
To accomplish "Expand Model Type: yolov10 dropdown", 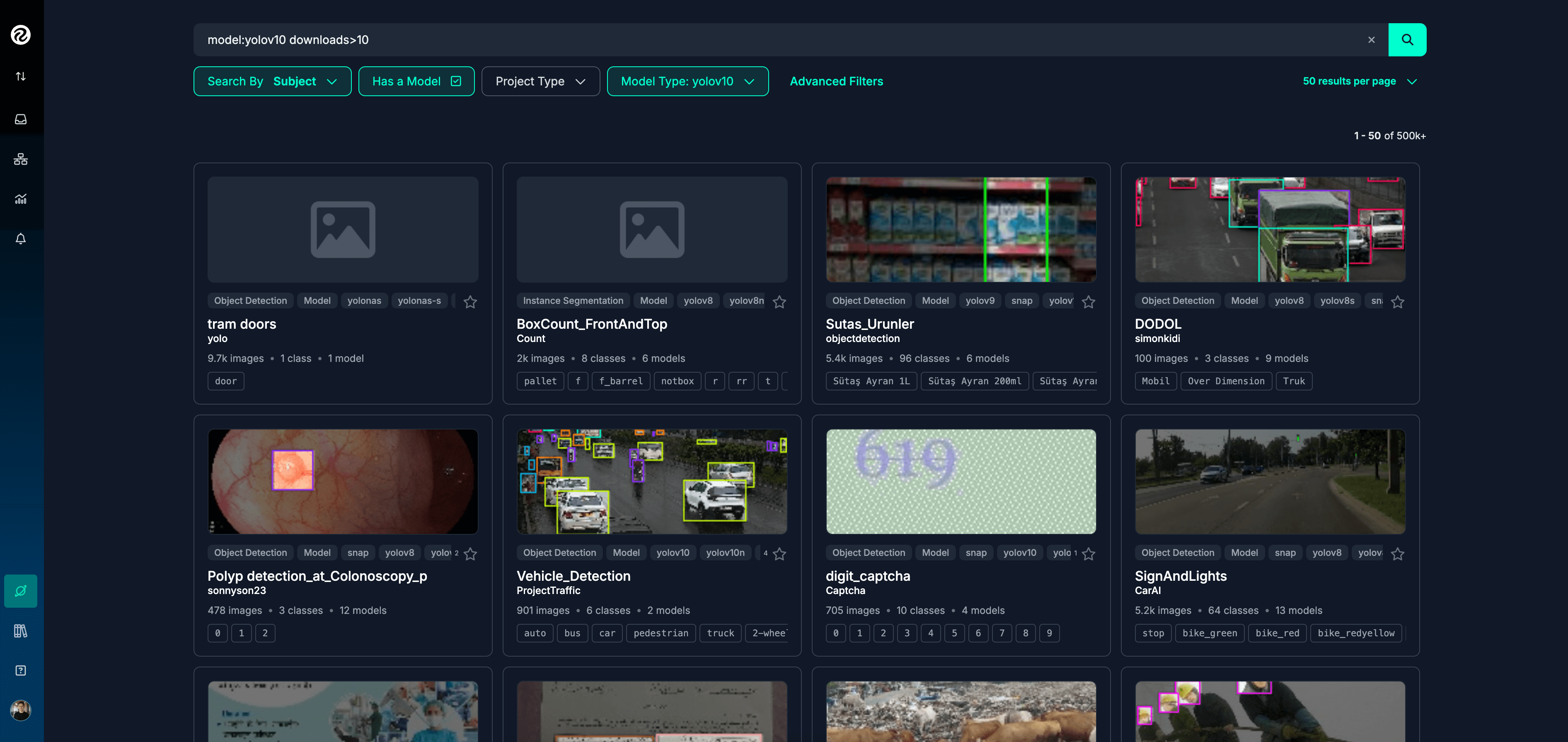I will coord(687,81).
